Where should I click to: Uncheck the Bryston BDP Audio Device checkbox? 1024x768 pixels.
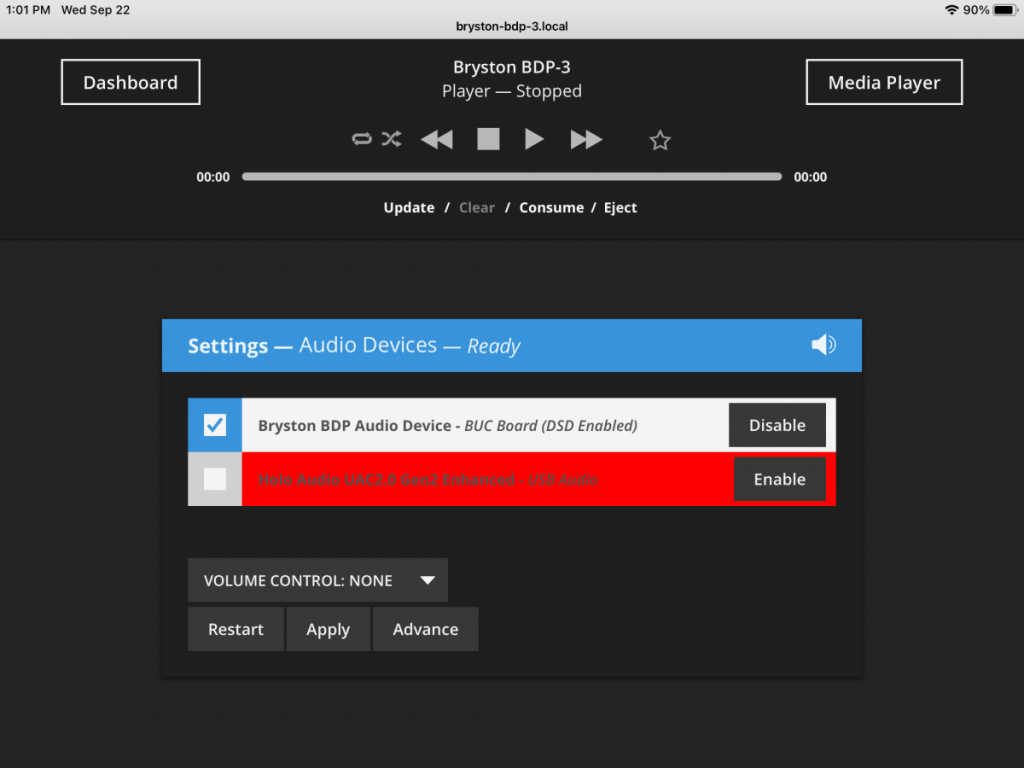215,425
